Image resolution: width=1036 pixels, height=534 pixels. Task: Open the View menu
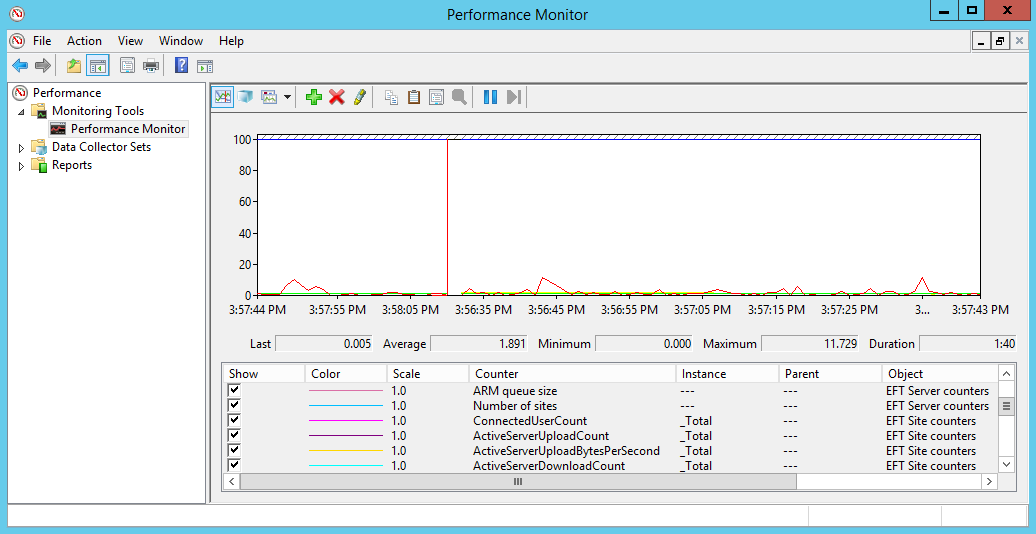(130, 41)
